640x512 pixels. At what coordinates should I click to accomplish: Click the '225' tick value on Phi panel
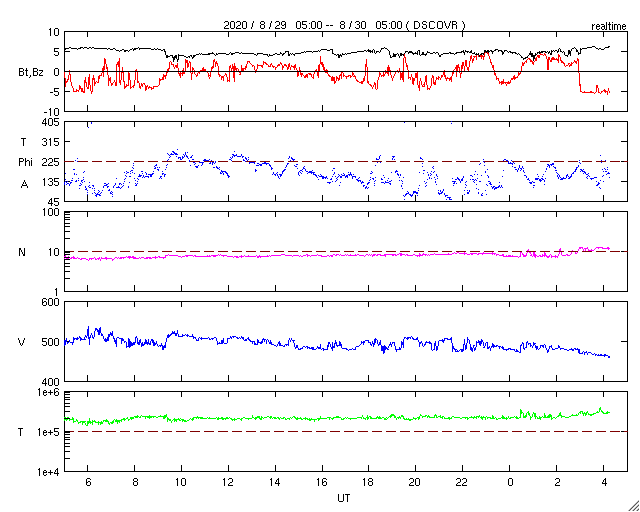coord(51,162)
